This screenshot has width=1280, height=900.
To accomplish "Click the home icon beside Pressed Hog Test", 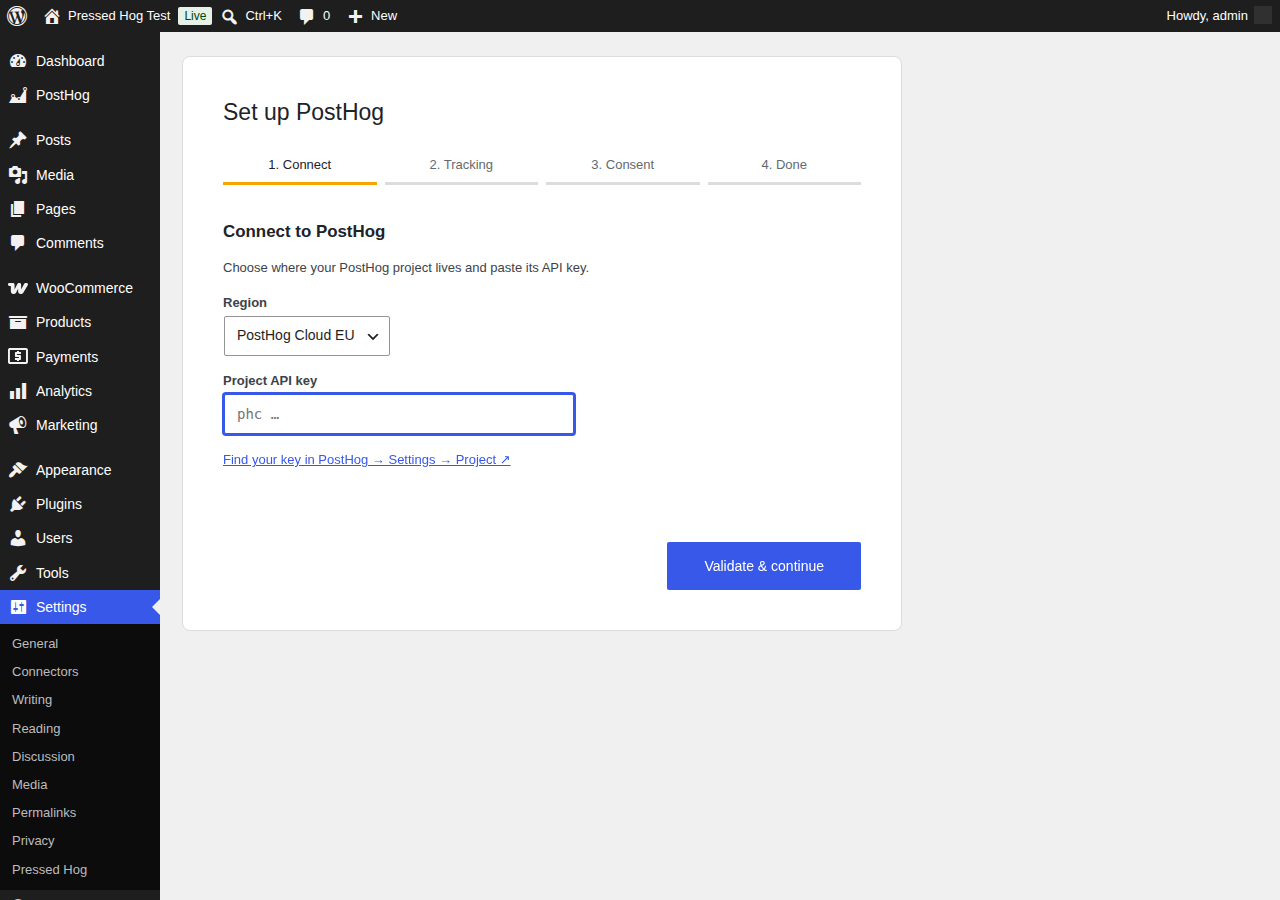I will 52,16.
